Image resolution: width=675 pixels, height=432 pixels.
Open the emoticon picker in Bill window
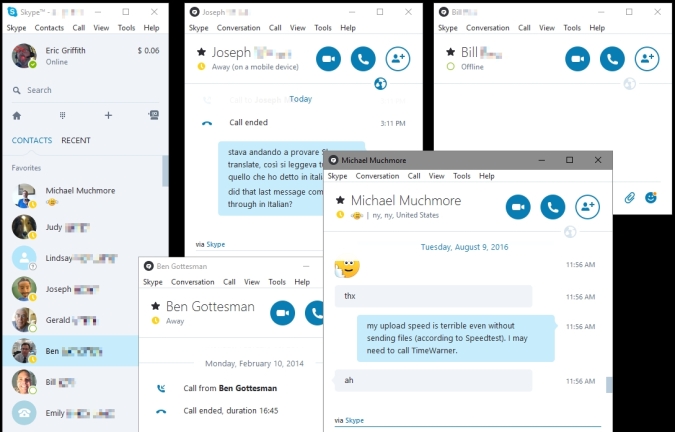651,197
